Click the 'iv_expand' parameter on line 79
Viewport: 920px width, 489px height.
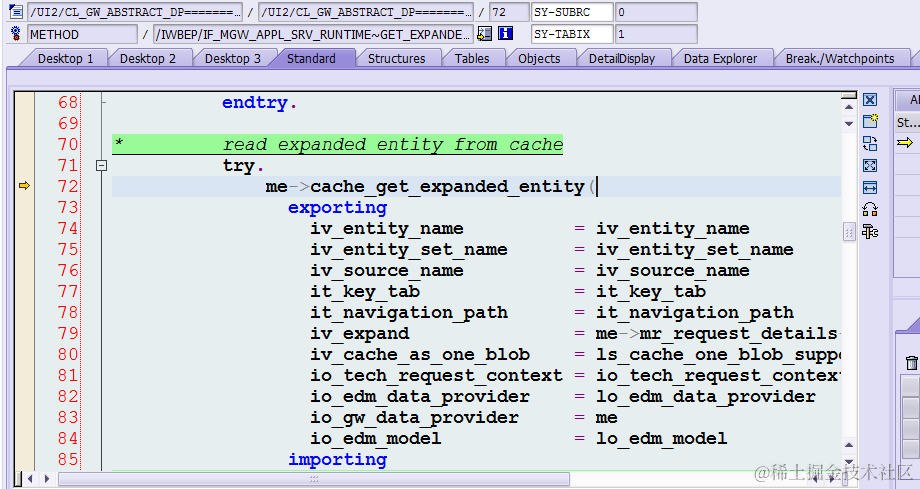click(360, 333)
